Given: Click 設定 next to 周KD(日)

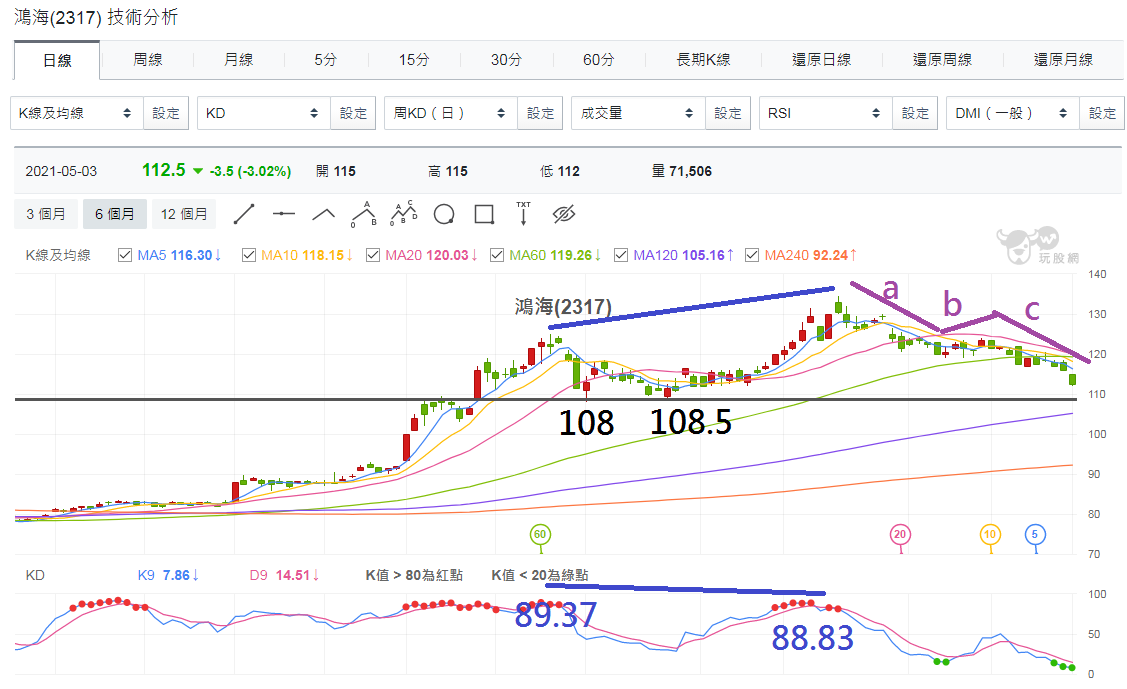Looking at the screenshot, I should [540, 114].
